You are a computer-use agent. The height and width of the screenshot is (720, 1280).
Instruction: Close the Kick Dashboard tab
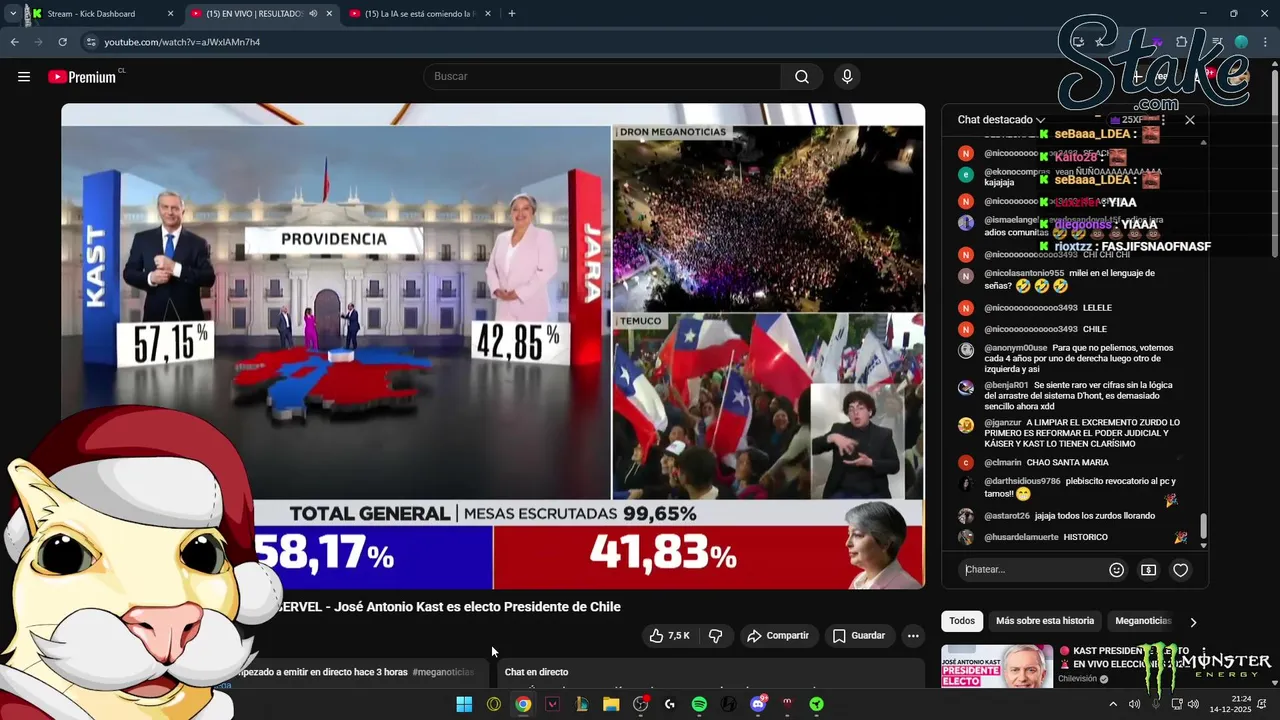pyautogui.click(x=170, y=14)
